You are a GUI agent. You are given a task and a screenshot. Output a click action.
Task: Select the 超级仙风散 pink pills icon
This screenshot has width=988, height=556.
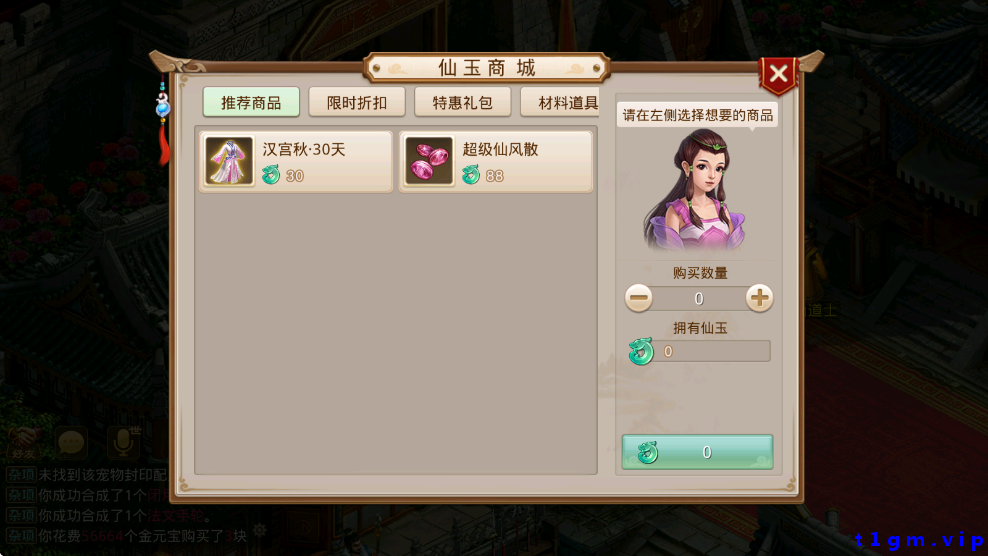[x=429, y=161]
